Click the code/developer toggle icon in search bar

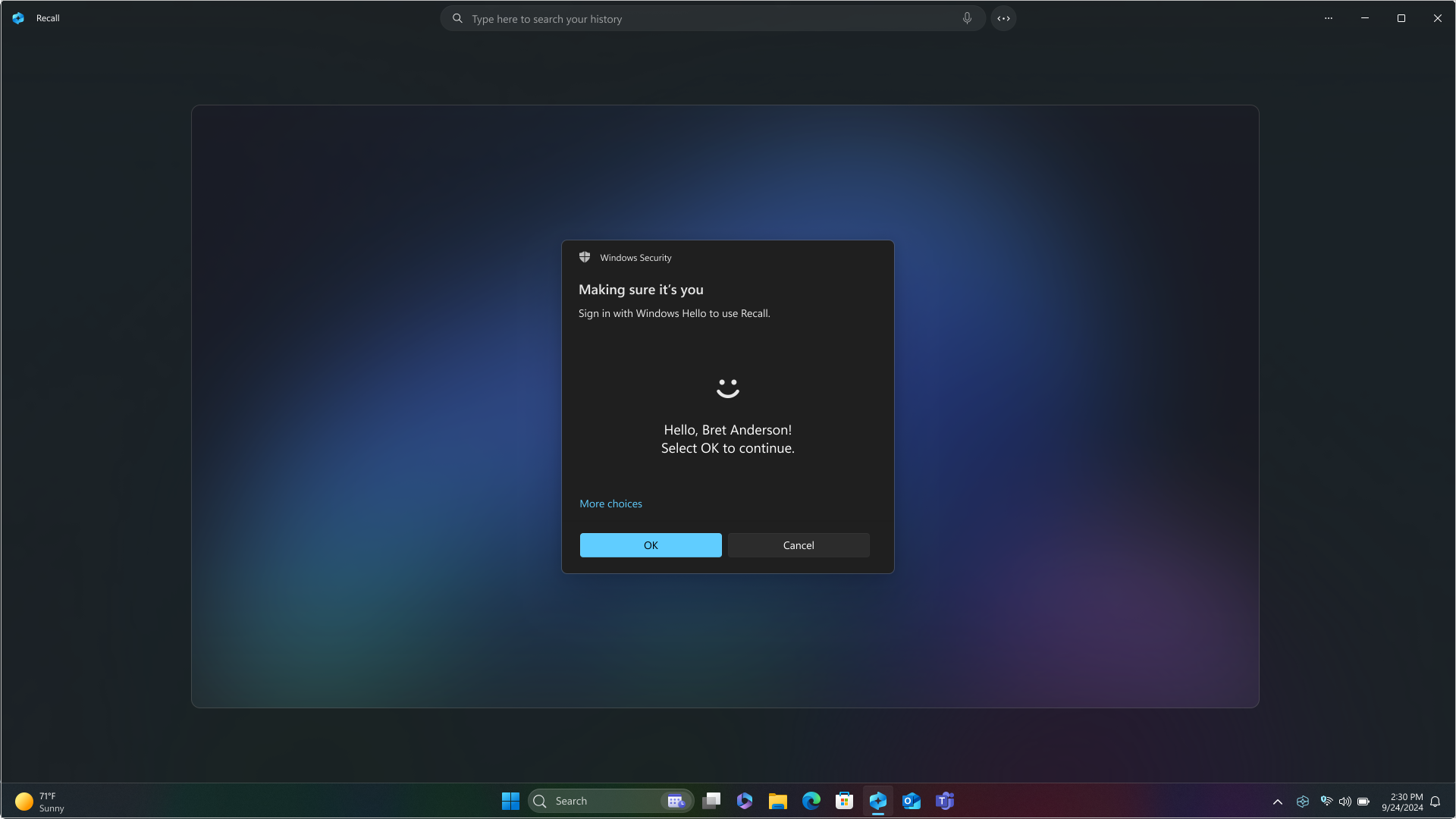(1003, 18)
